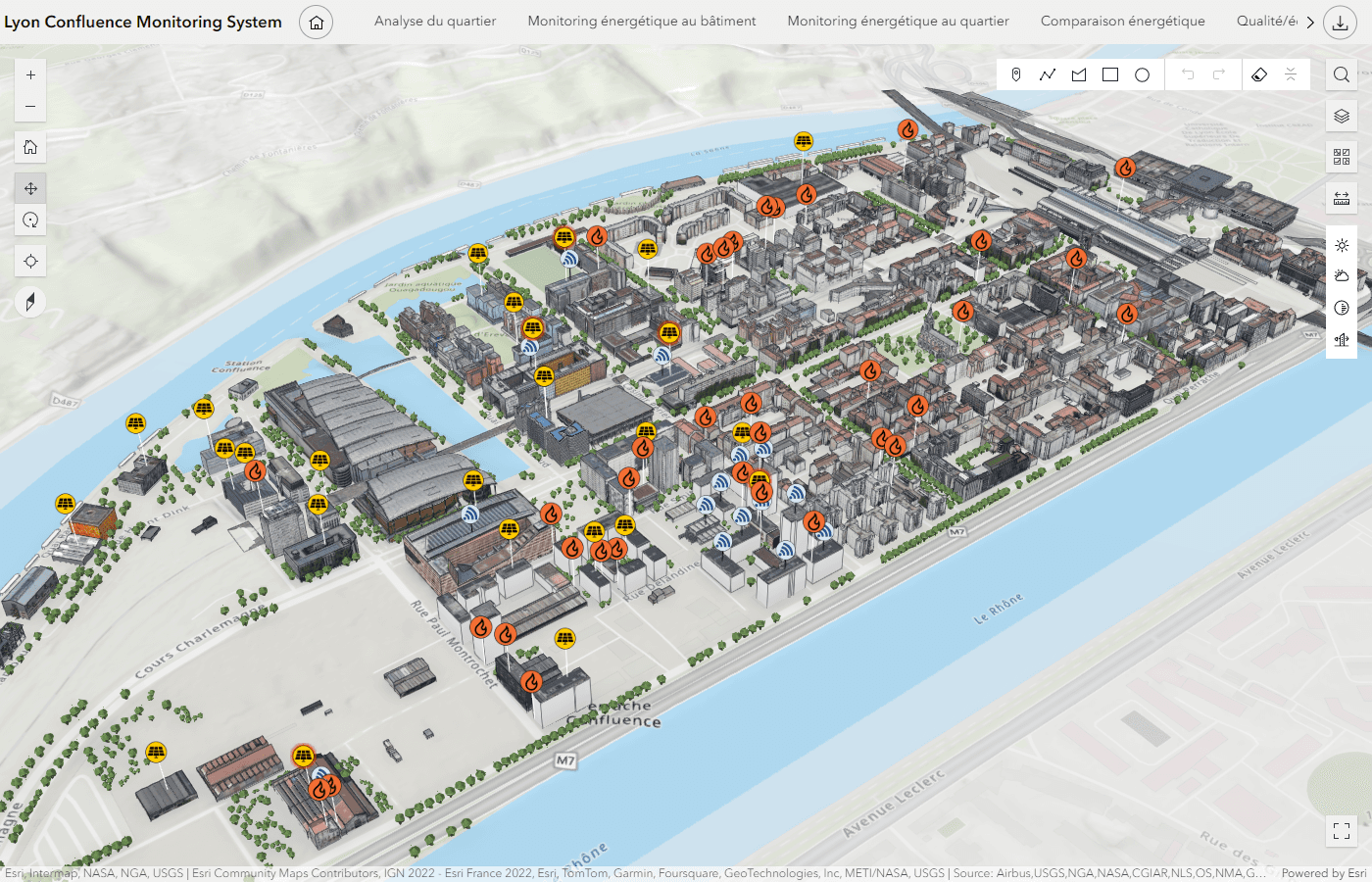Viewport: 1372px width, 882px height.
Task: Toggle the daylight sun tool
Action: pyautogui.click(x=1342, y=245)
